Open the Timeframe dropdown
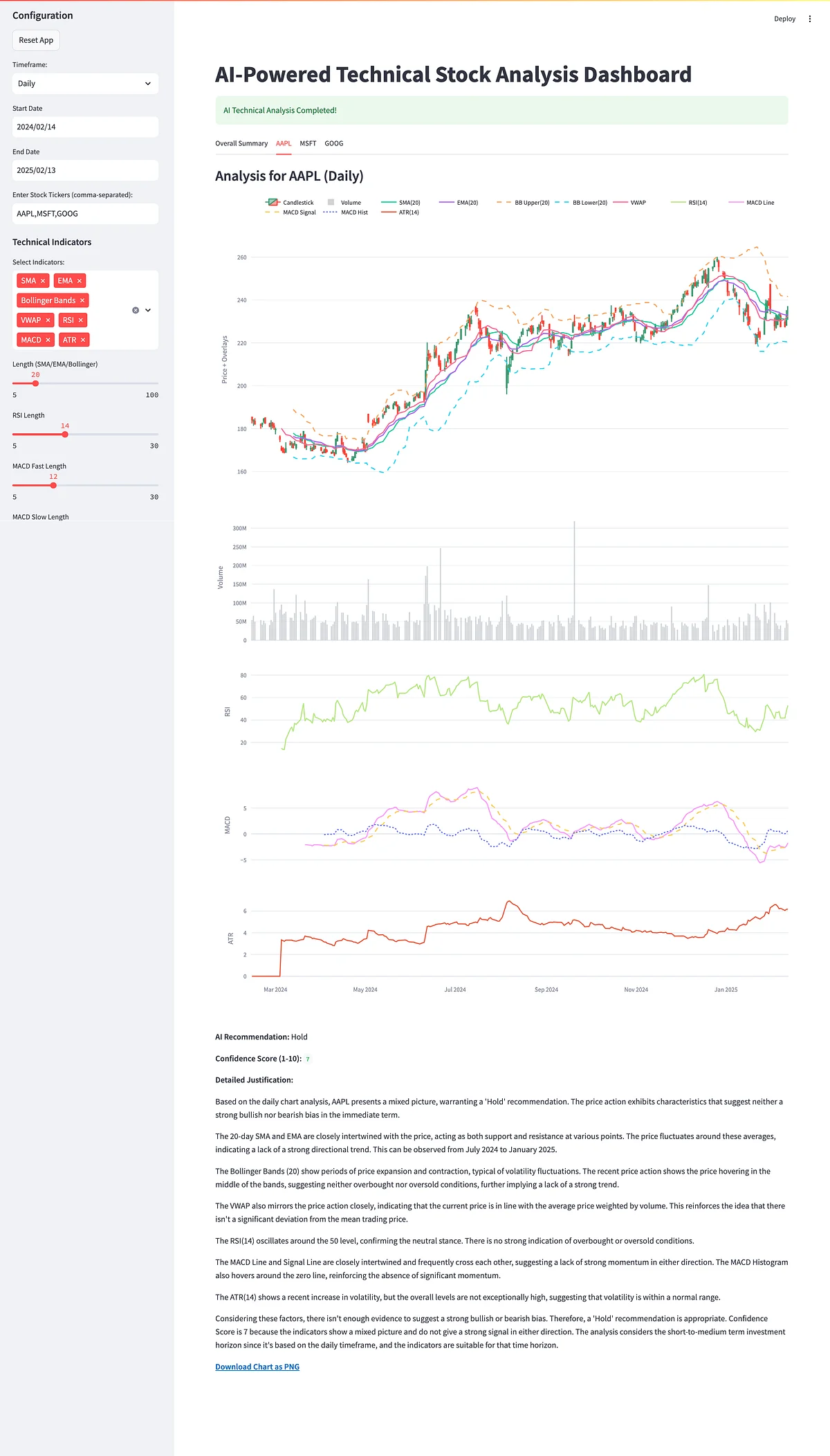The image size is (830, 1456). click(x=85, y=84)
